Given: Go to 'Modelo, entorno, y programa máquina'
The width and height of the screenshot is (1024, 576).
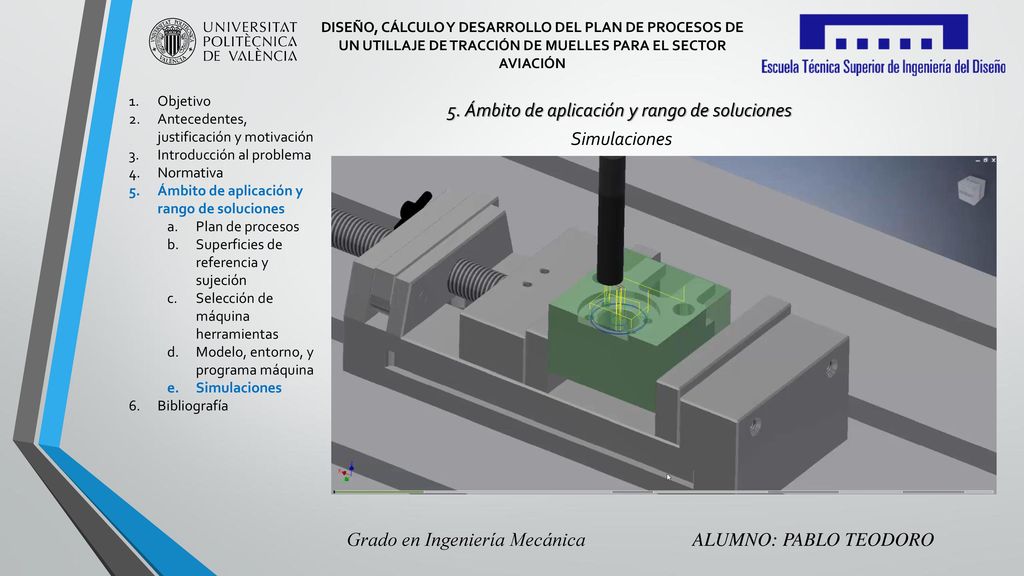Looking at the screenshot, I should [255, 361].
